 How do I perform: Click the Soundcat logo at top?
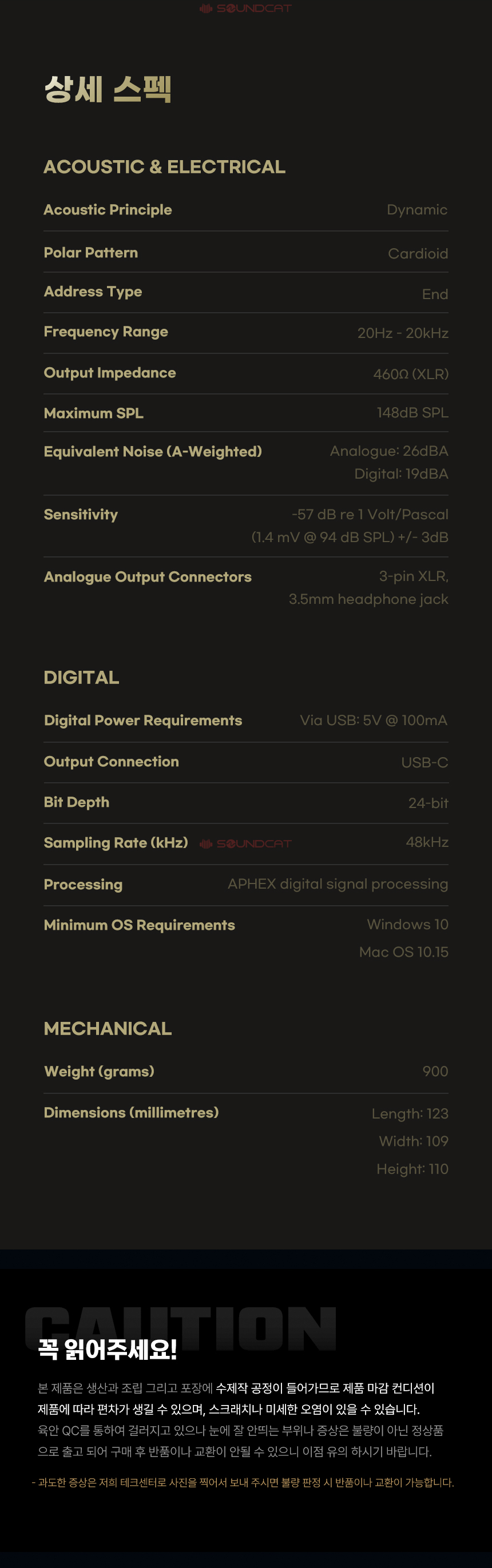(245, 8)
